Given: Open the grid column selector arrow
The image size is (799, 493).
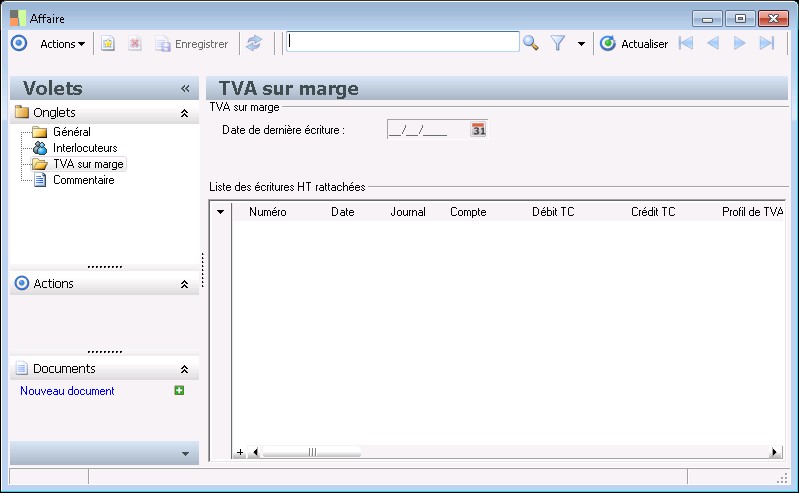Looking at the screenshot, I should 220,212.
